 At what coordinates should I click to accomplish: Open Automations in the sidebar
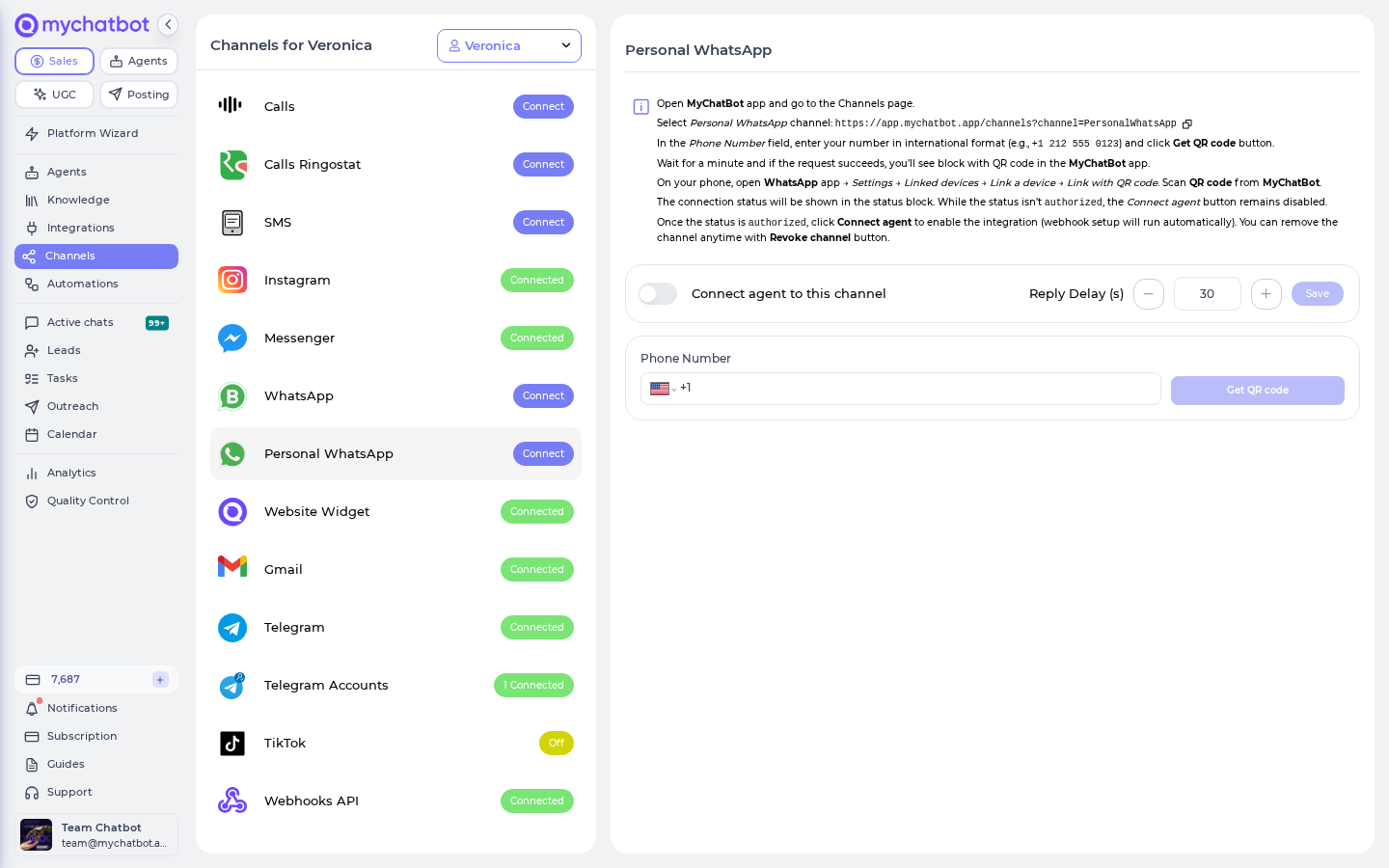click(96, 285)
